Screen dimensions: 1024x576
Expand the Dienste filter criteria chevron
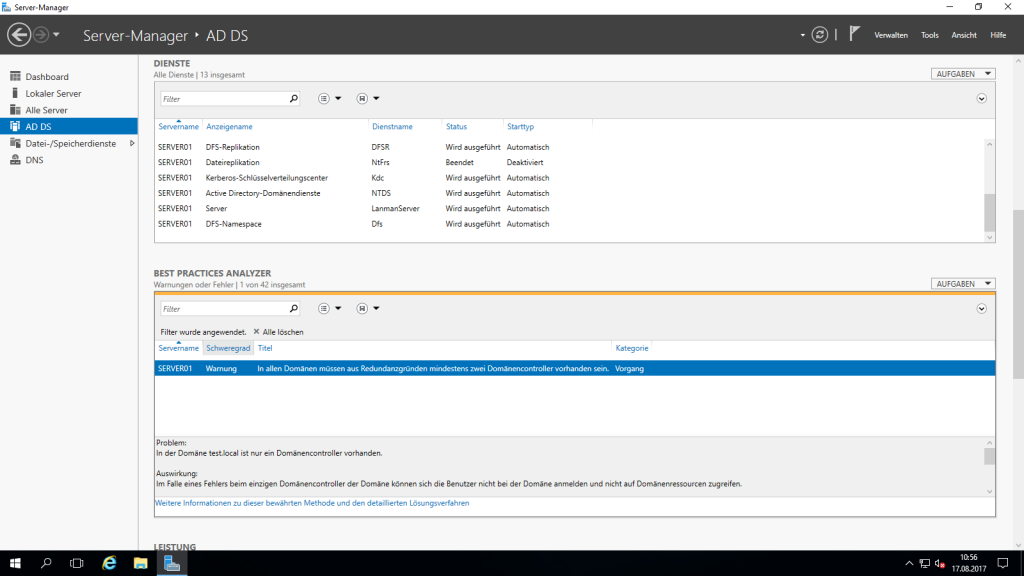tap(982, 99)
